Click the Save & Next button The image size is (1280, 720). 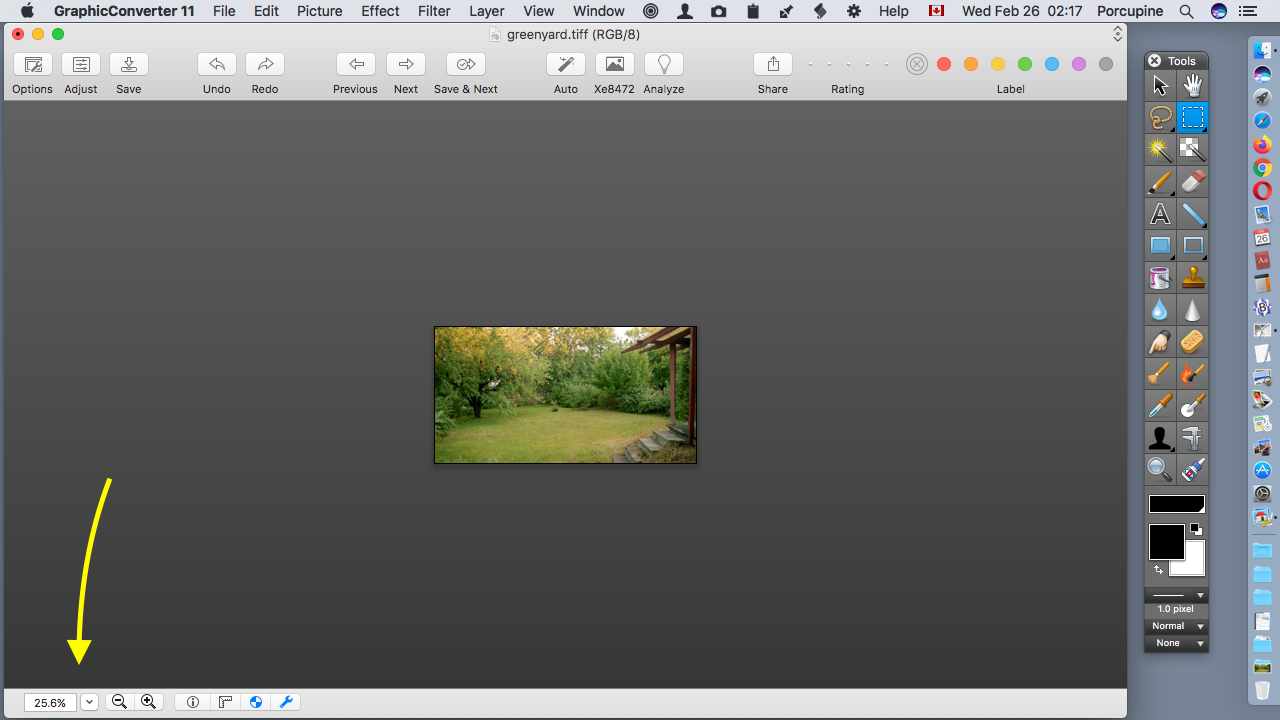point(465,65)
